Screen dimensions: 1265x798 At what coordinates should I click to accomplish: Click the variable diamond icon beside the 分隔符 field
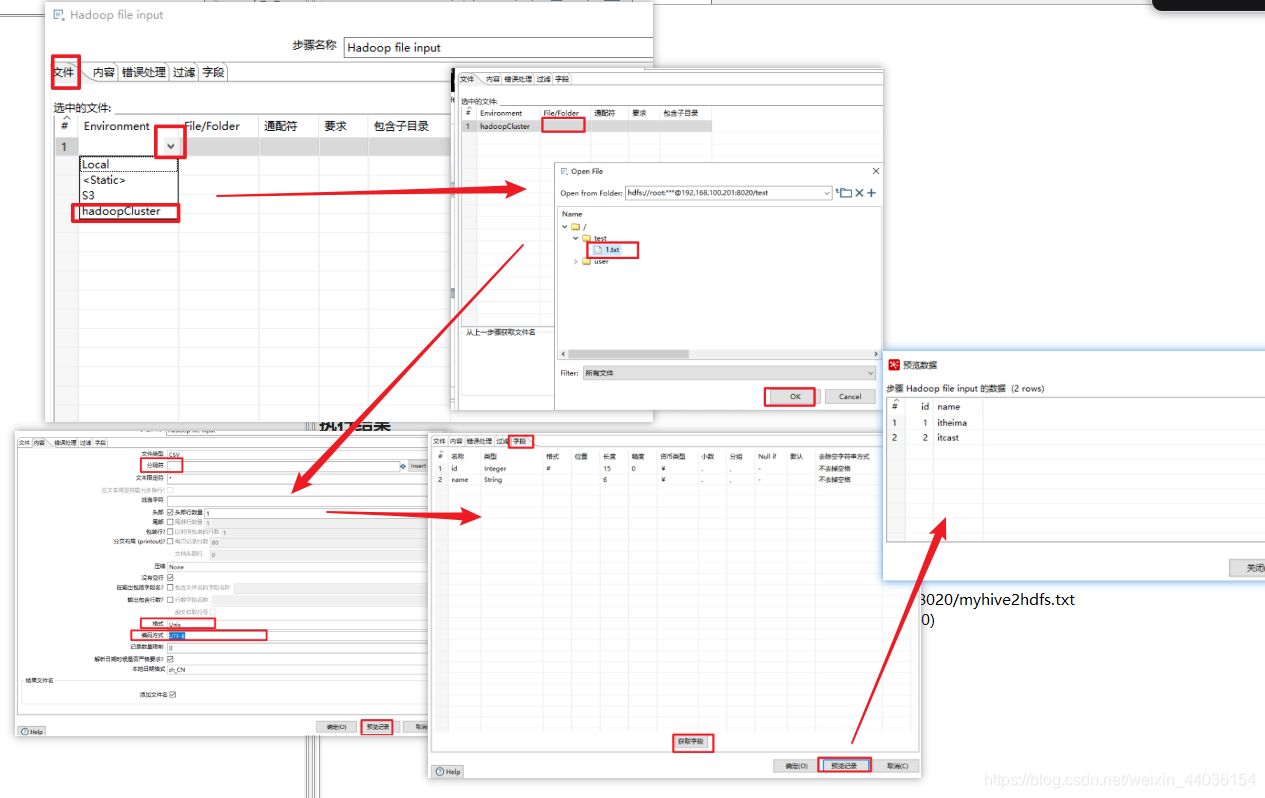coord(402,465)
